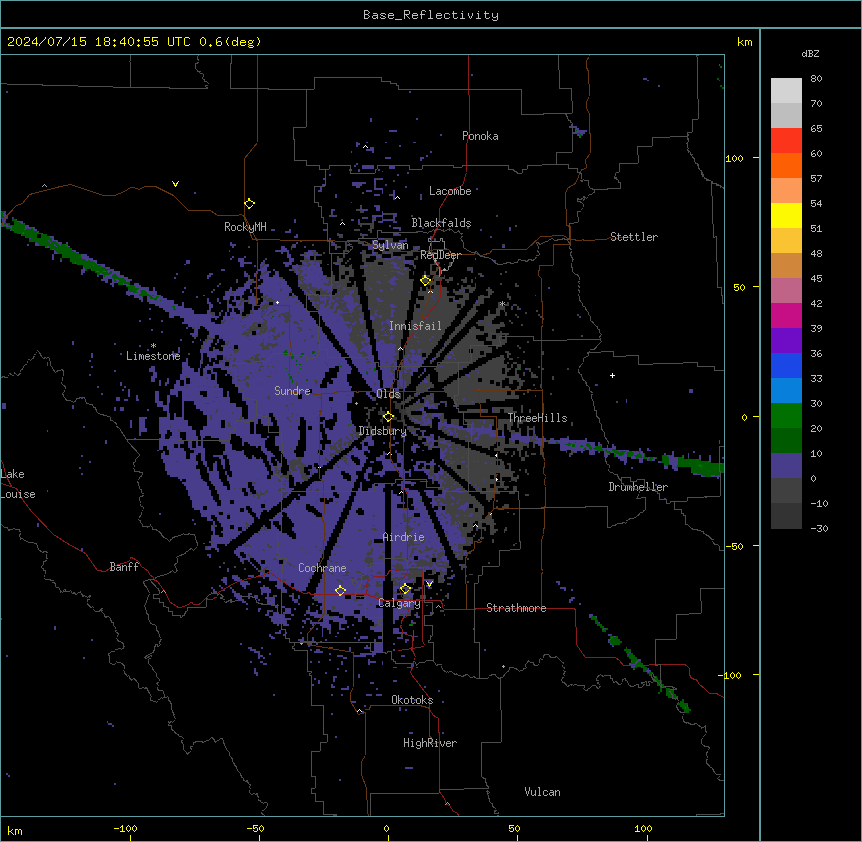The height and width of the screenshot is (842, 862).
Task: Click the Vulcan city label
Action: pos(543,792)
